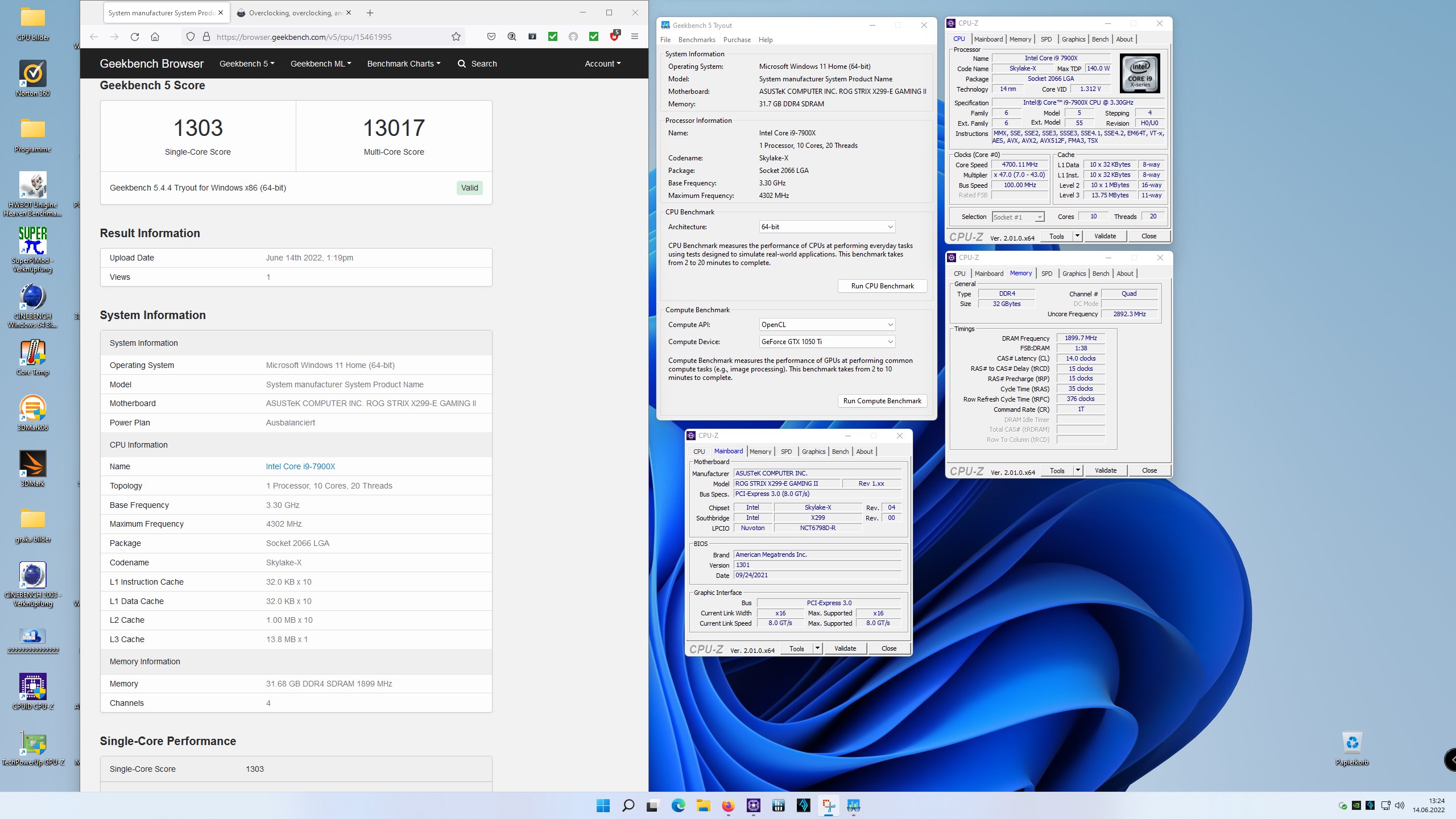
Task: Open the Norton 360 desktop icon
Action: [33, 78]
